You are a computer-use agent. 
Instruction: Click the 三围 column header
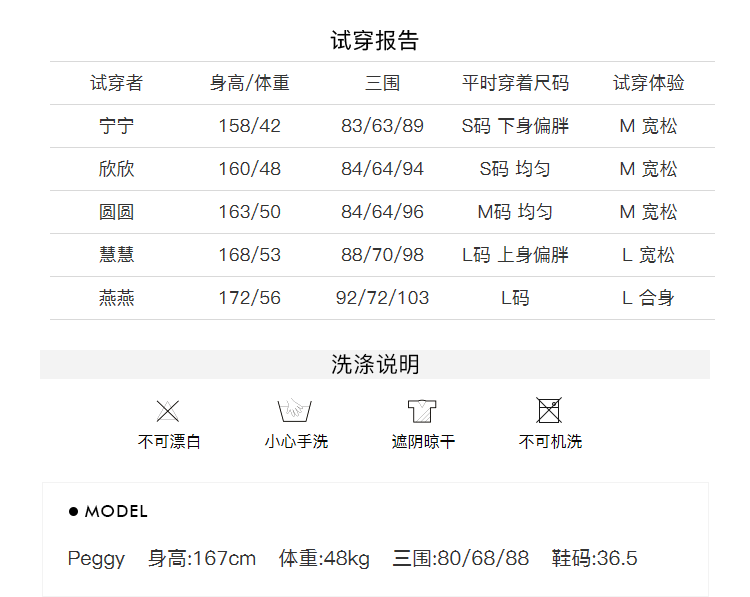coord(383,83)
